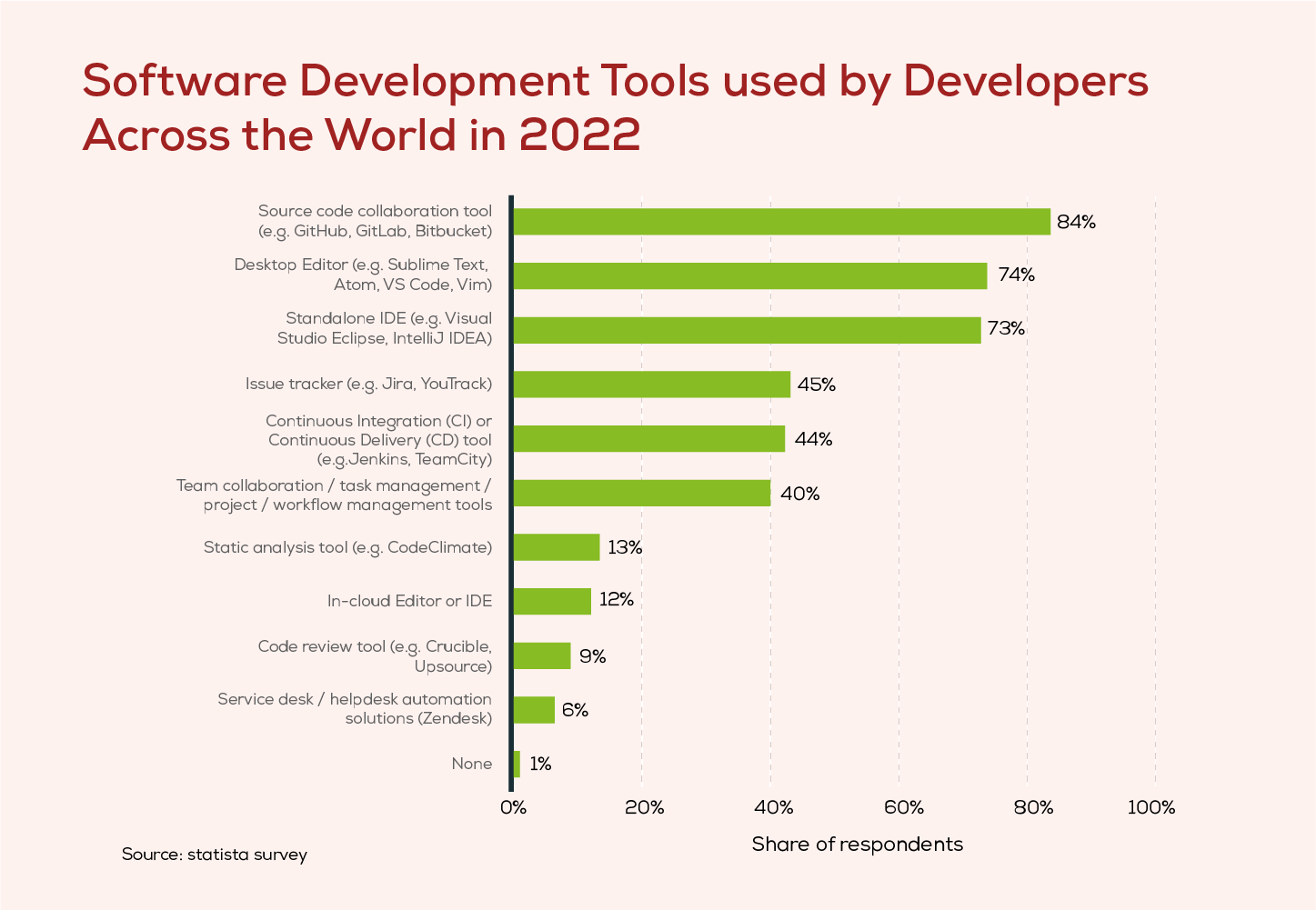
Task: Select the 'In-cloud Editor or IDE' label
Action: [x=409, y=601]
